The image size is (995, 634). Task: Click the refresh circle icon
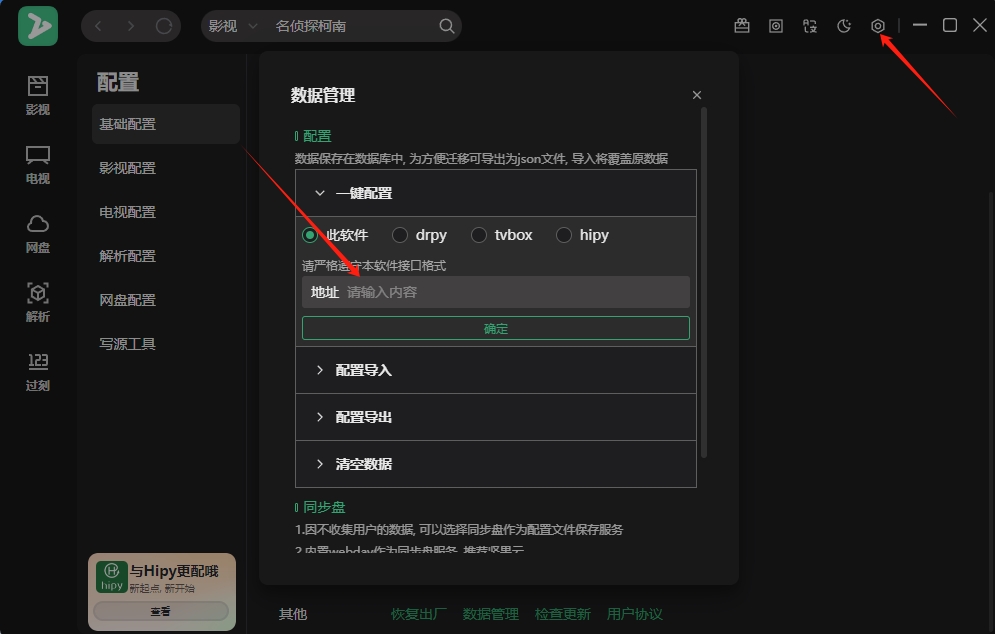pyautogui.click(x=164, y=26)
